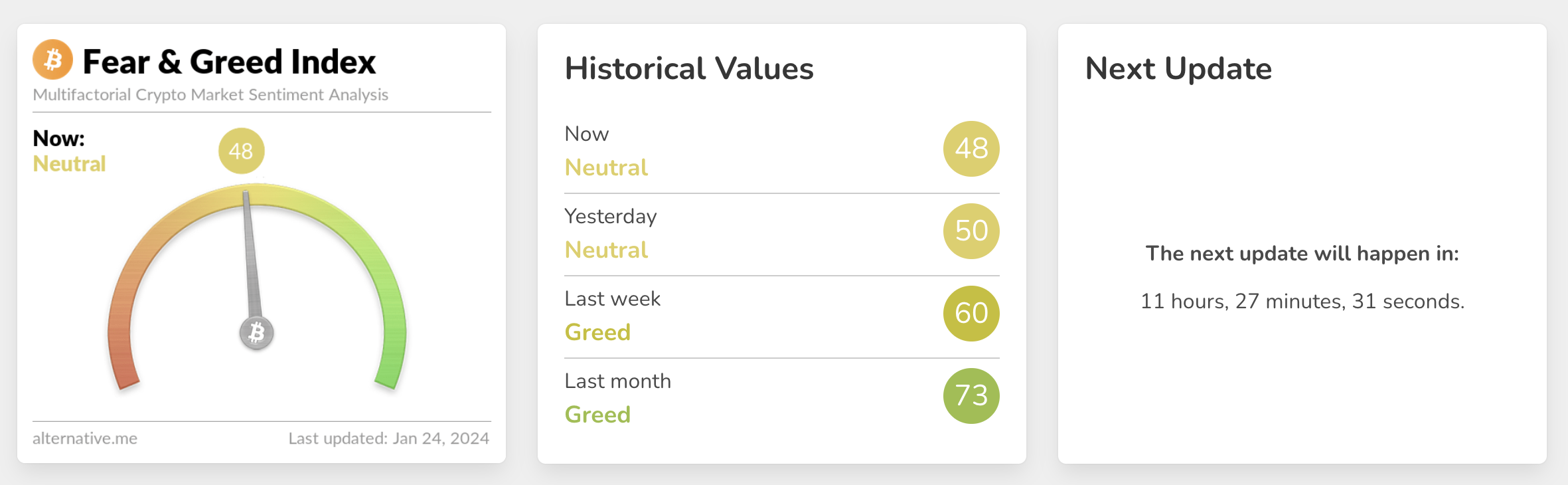The width and height of the screenshot is (1568, 485).
Task: Click the 48 value badge next to Now
Action: coord(971,149)
